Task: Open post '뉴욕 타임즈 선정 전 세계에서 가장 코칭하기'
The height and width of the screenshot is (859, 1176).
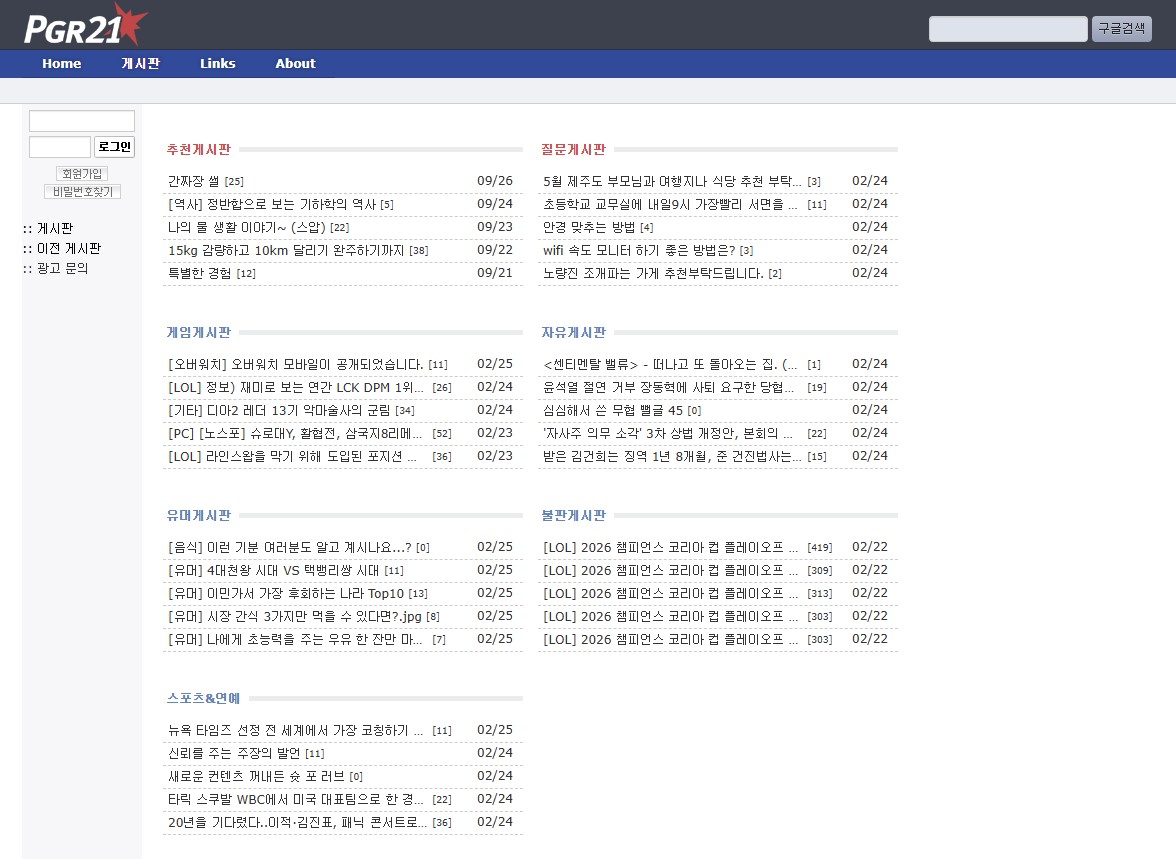Action: click(x=296, y=730)
